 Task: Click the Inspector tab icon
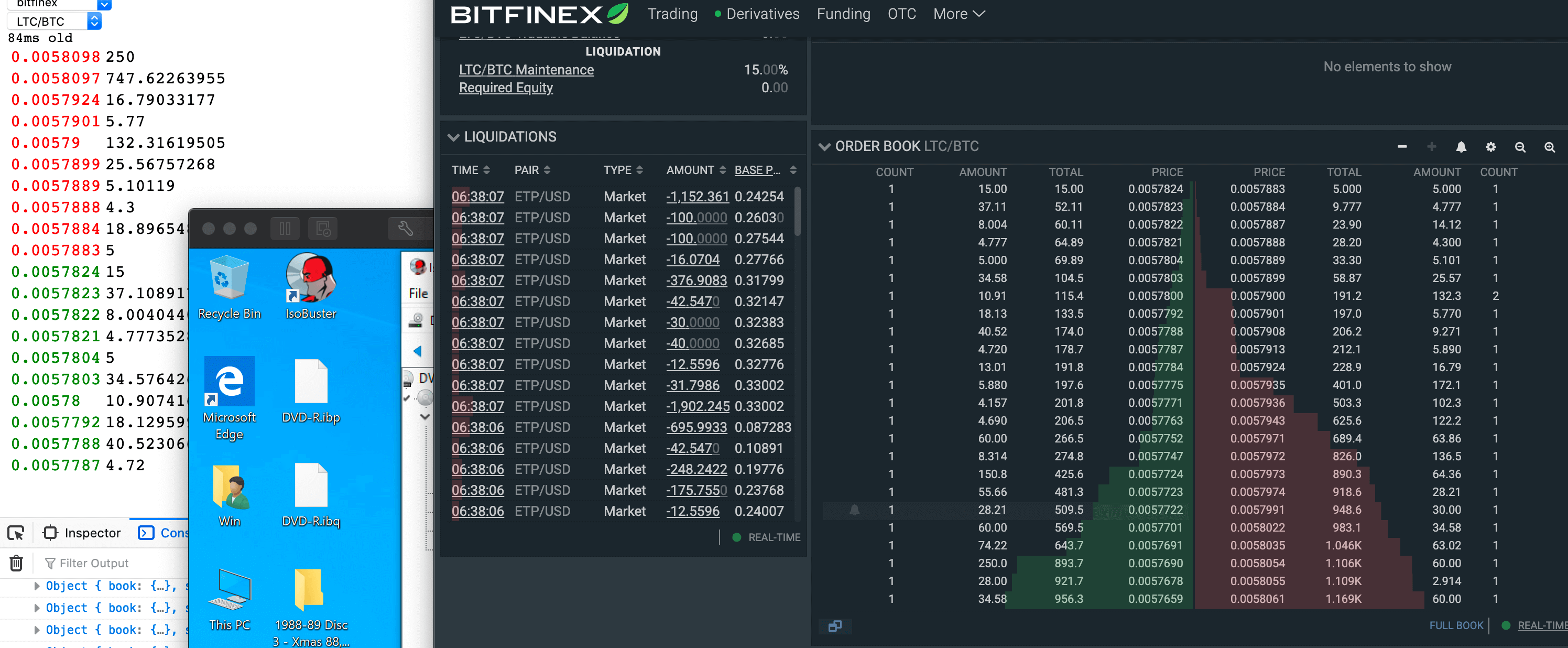(x=50, y=533)
